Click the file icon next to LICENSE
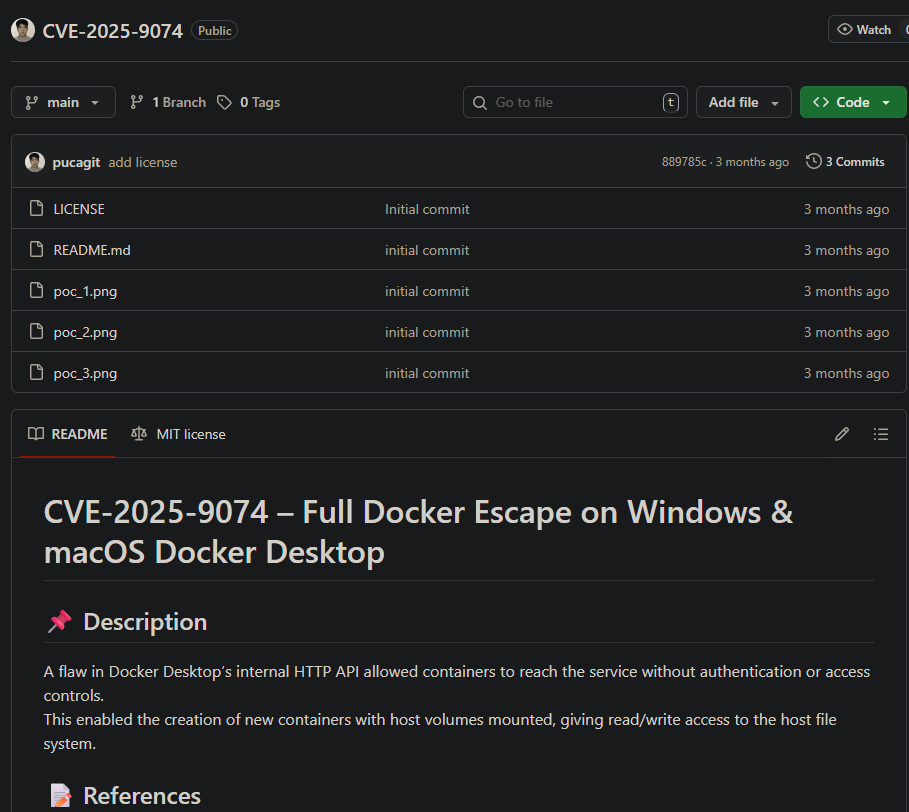The height and width of the screenshot is (812, 909). point(36,209)
